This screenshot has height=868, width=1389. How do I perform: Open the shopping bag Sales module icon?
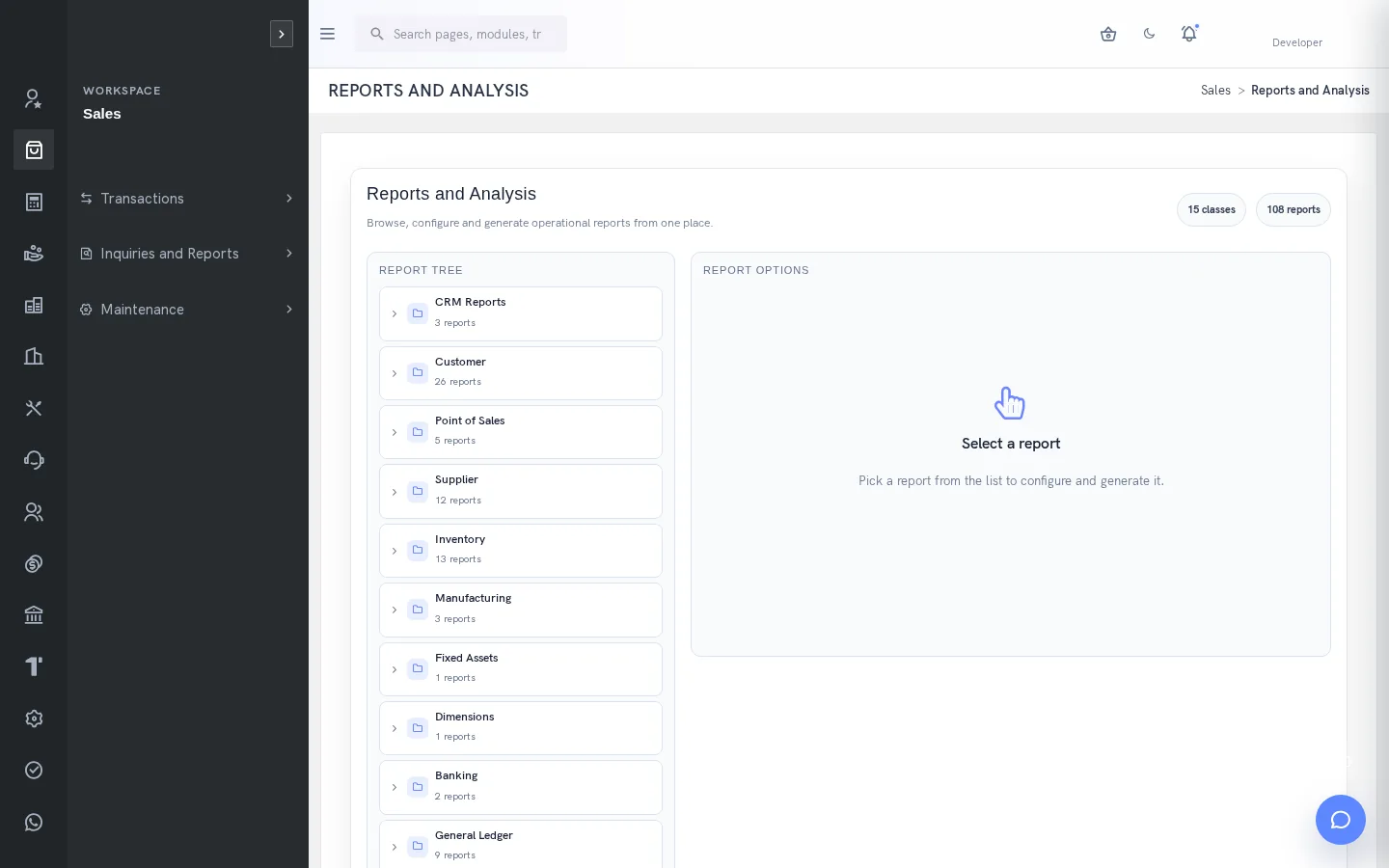pyautogui.click(x=34, y=149)
